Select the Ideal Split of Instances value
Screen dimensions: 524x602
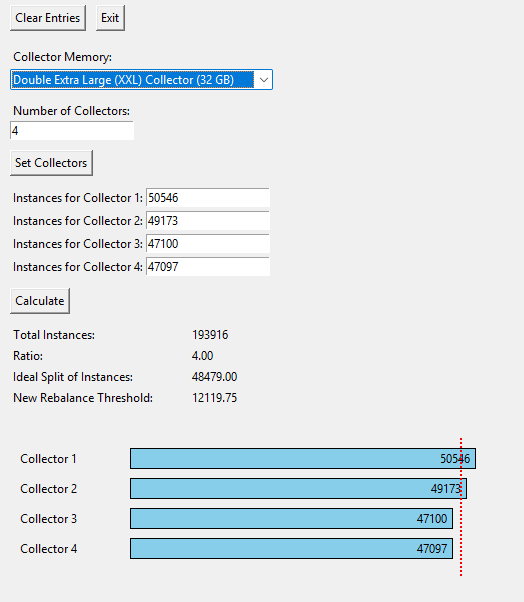[214, 377]
